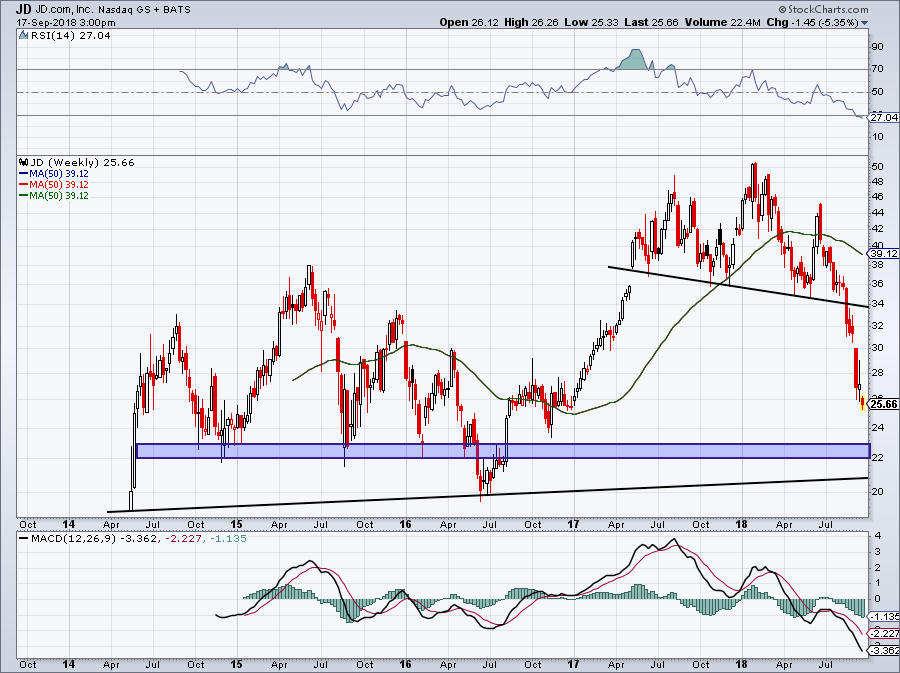Click the 70 level on the RSI axis
Image resolution: width=900 pixels, height=673 pixels.
(x=877, y=69)
